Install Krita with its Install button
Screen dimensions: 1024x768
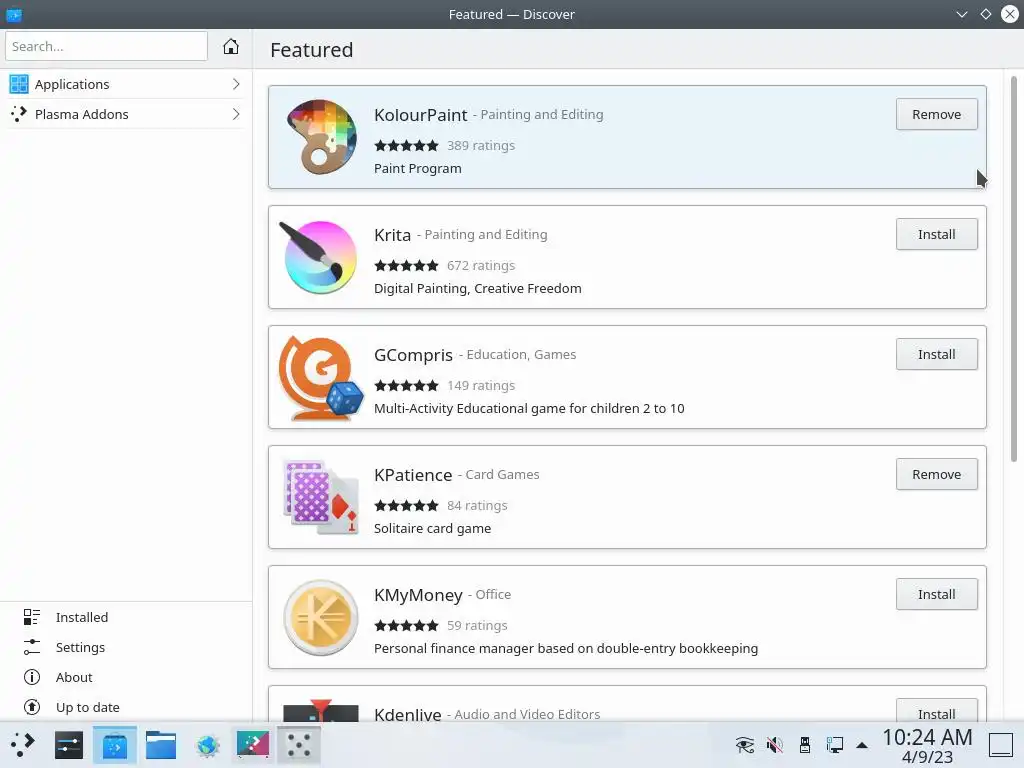click(x=936, y=234)
